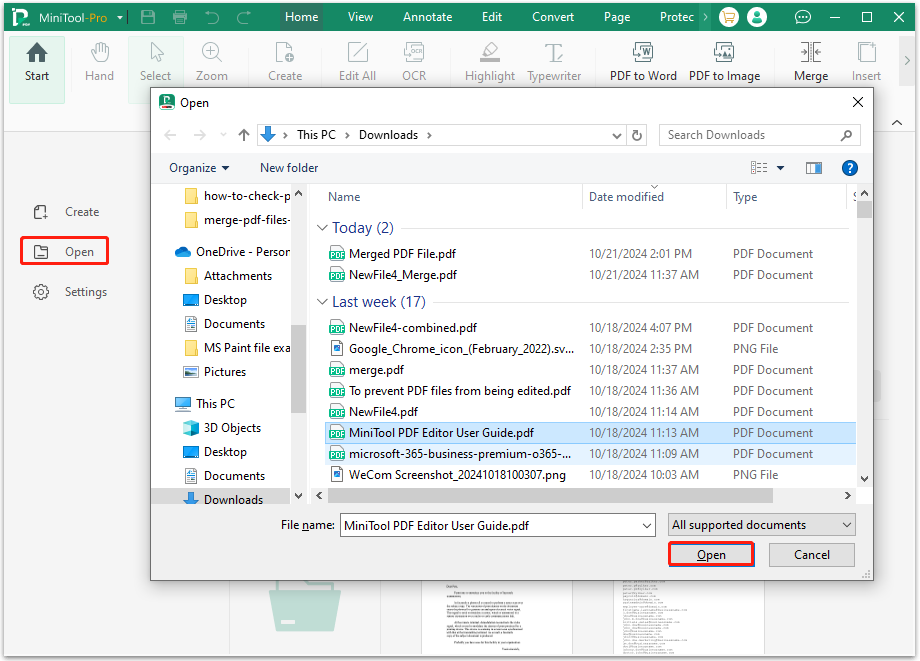Open the feedback chat bubble icon

coord(802,17)
